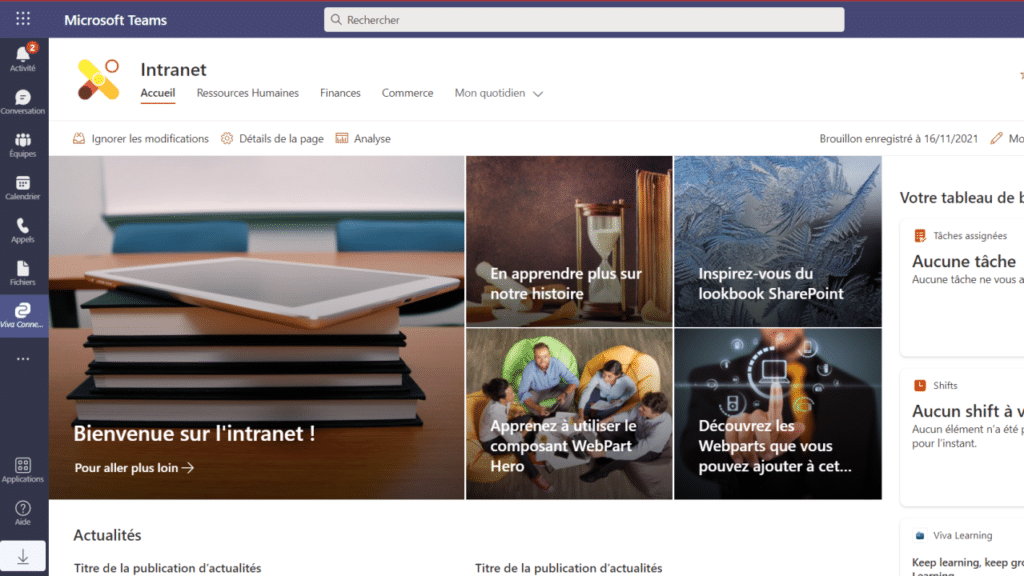This screenshot has height=576, width=1024.
Task: Show more apps ellipsis in sidebar
Action: pyautogui.click(x=23, y=359)
